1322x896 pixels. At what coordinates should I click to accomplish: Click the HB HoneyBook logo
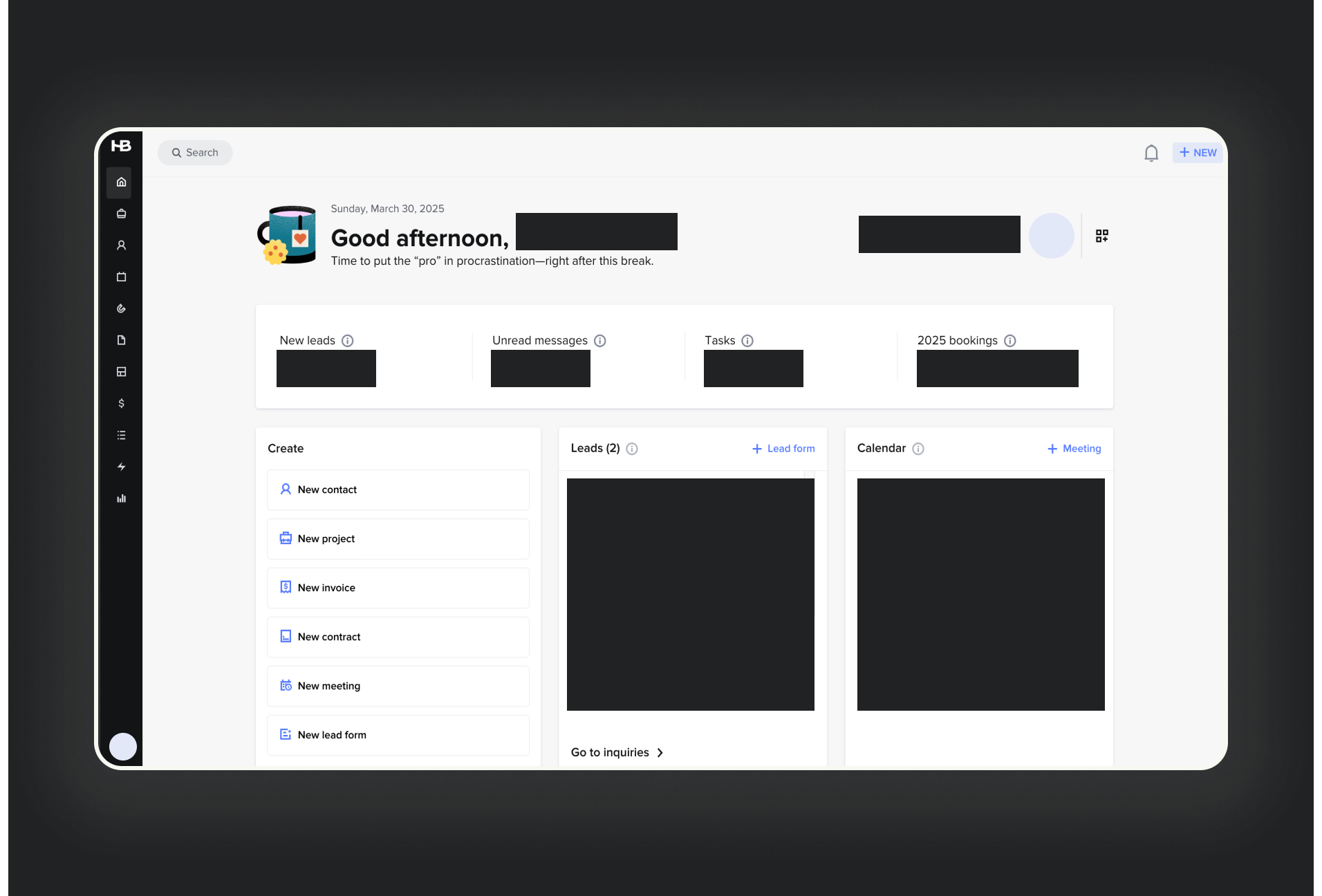click(x=121, y=146)
